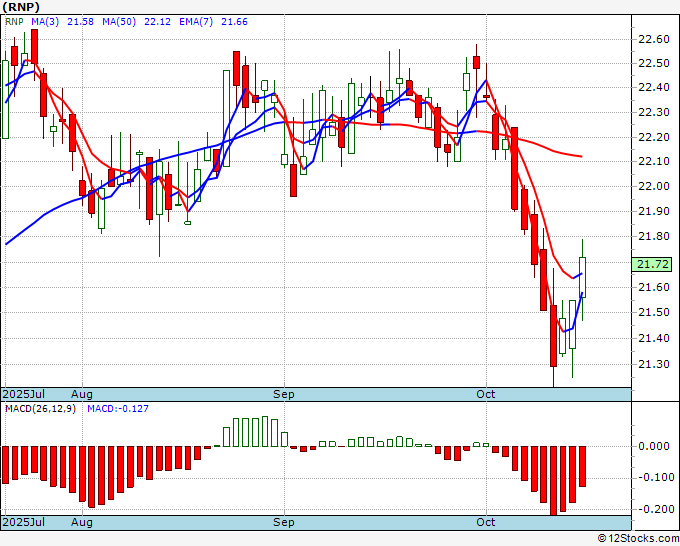Viewport: 680px width, 546px height.
Task: Click the Sep label on price chart axis
Action: coord(284,394)
